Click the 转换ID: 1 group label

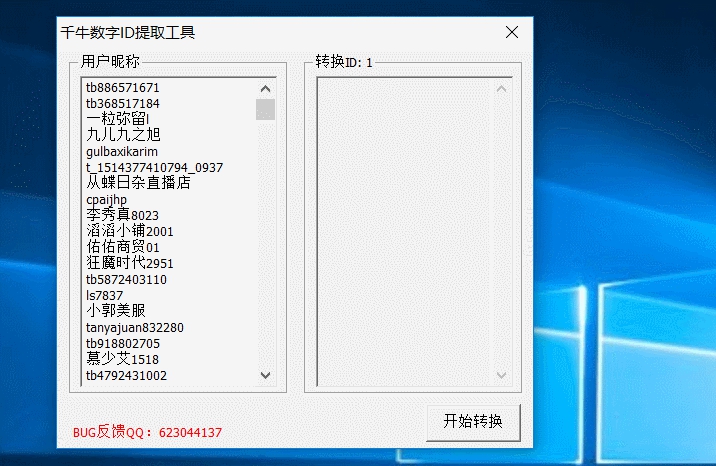(x=344, y=62)
